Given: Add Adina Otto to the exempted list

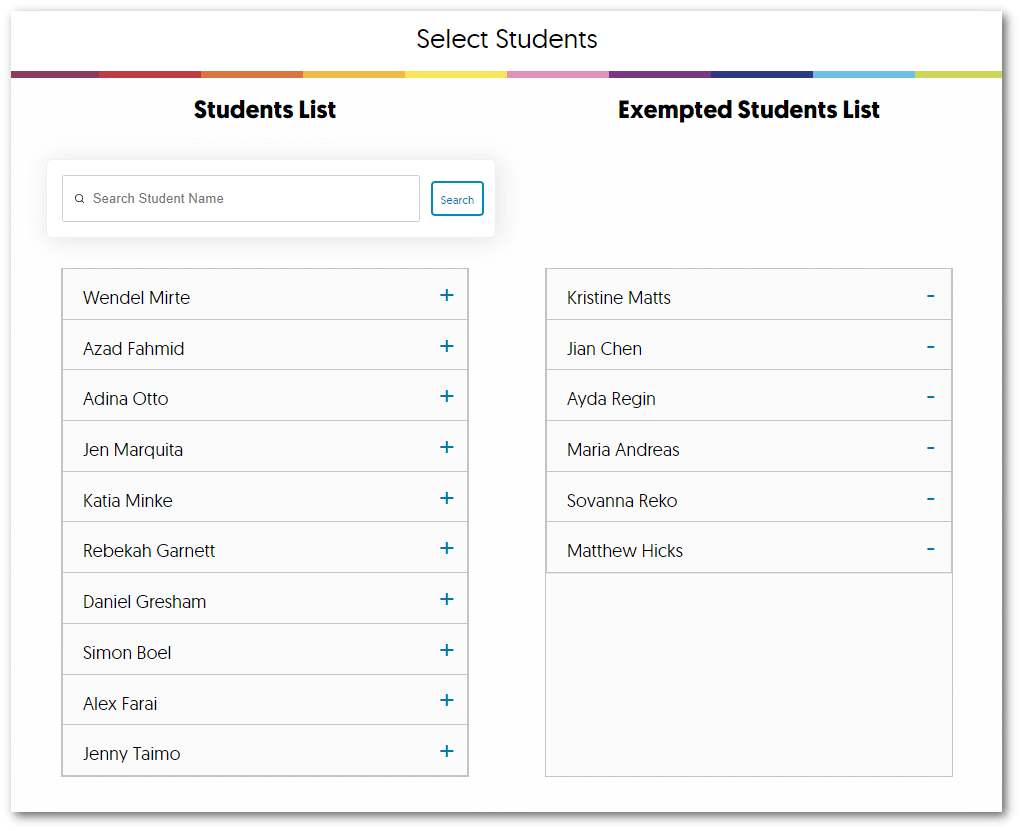Looking at the screenshot, I should tap(446, 397).
